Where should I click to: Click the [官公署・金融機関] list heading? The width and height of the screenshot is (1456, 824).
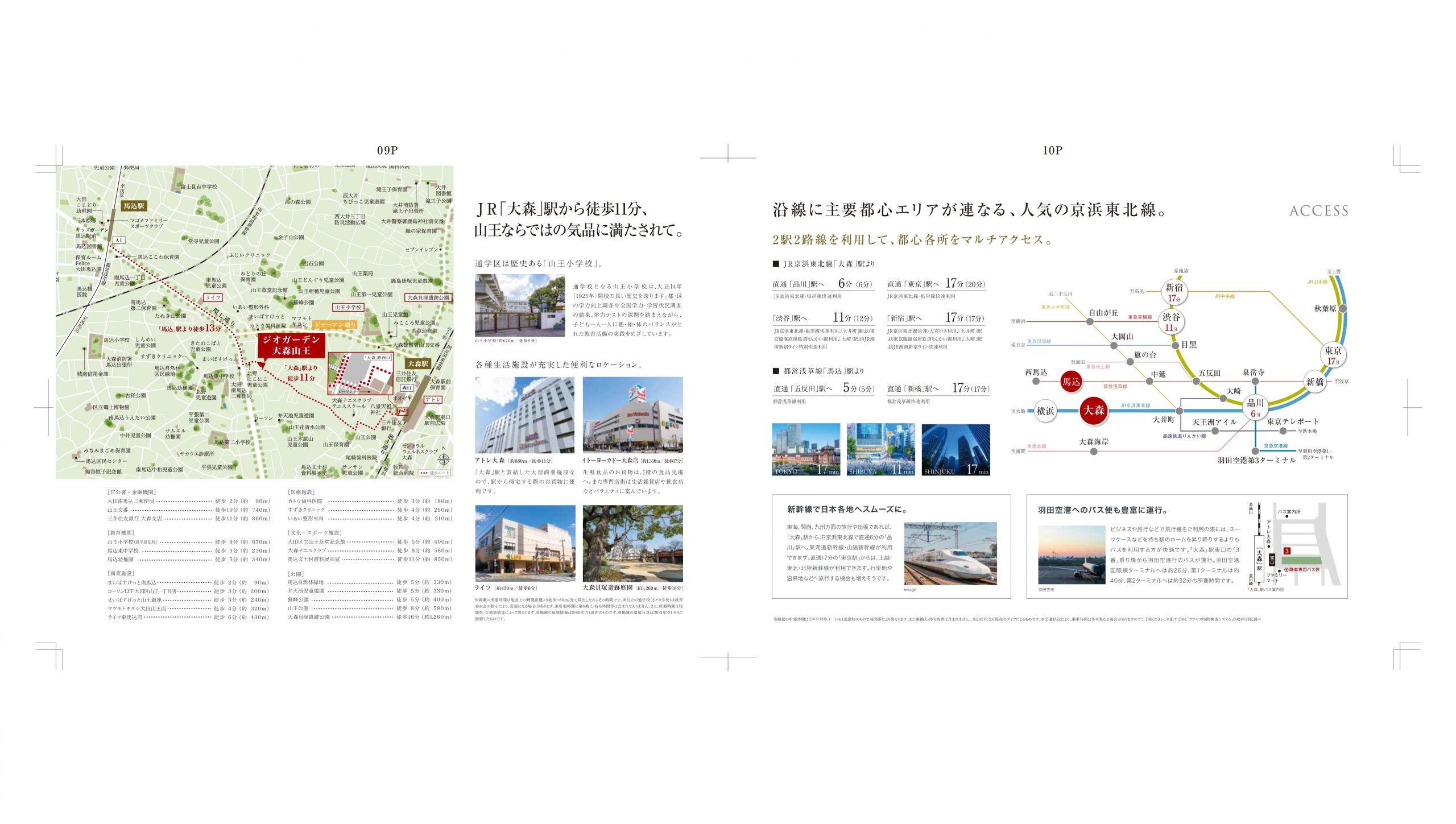[x=131, y=492]
